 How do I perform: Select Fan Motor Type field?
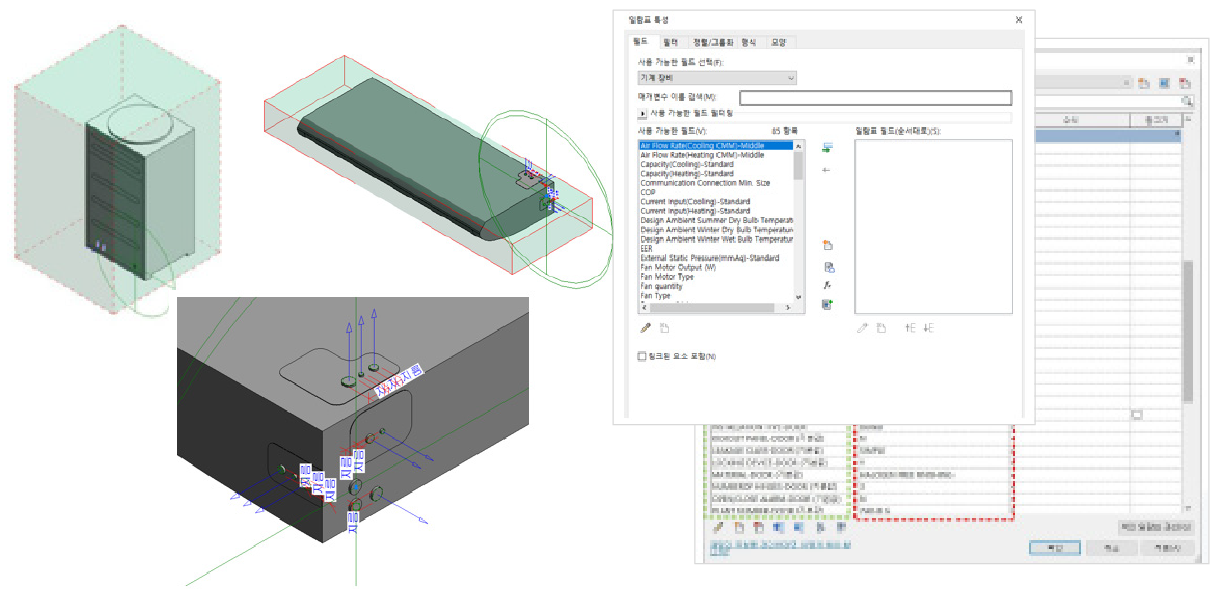coord(667,277)
